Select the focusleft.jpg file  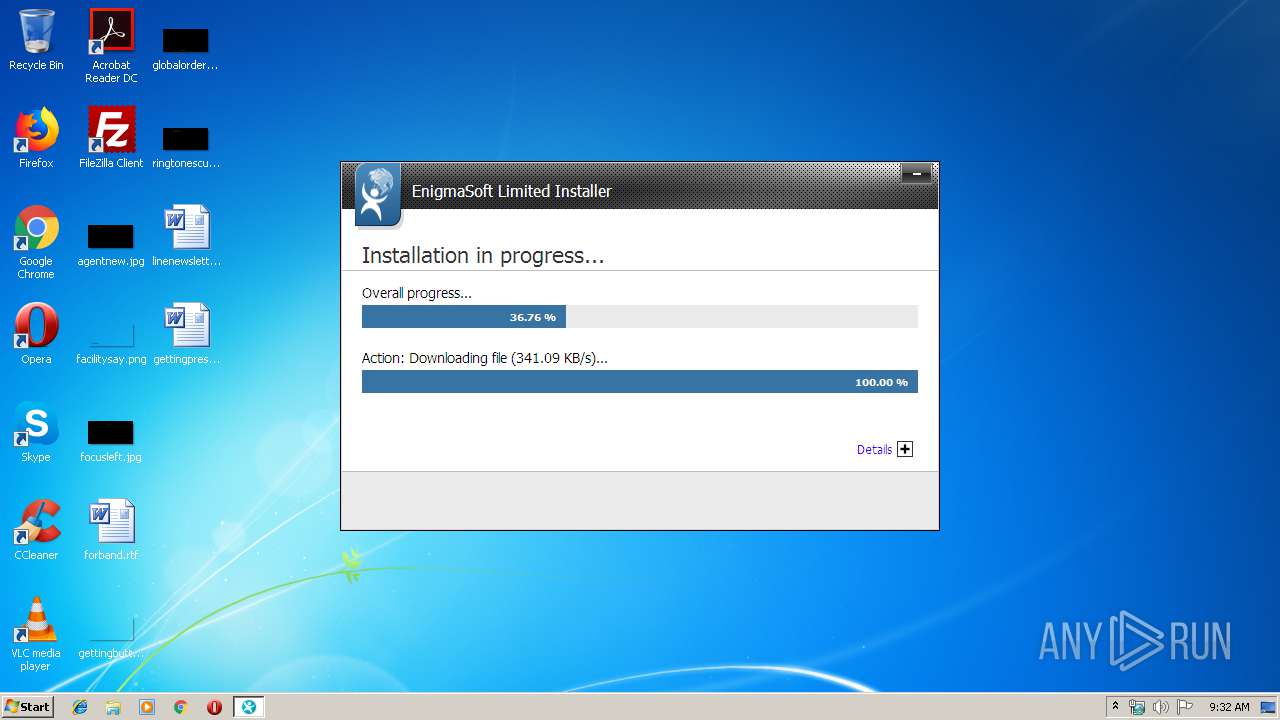tap(111, 440)
